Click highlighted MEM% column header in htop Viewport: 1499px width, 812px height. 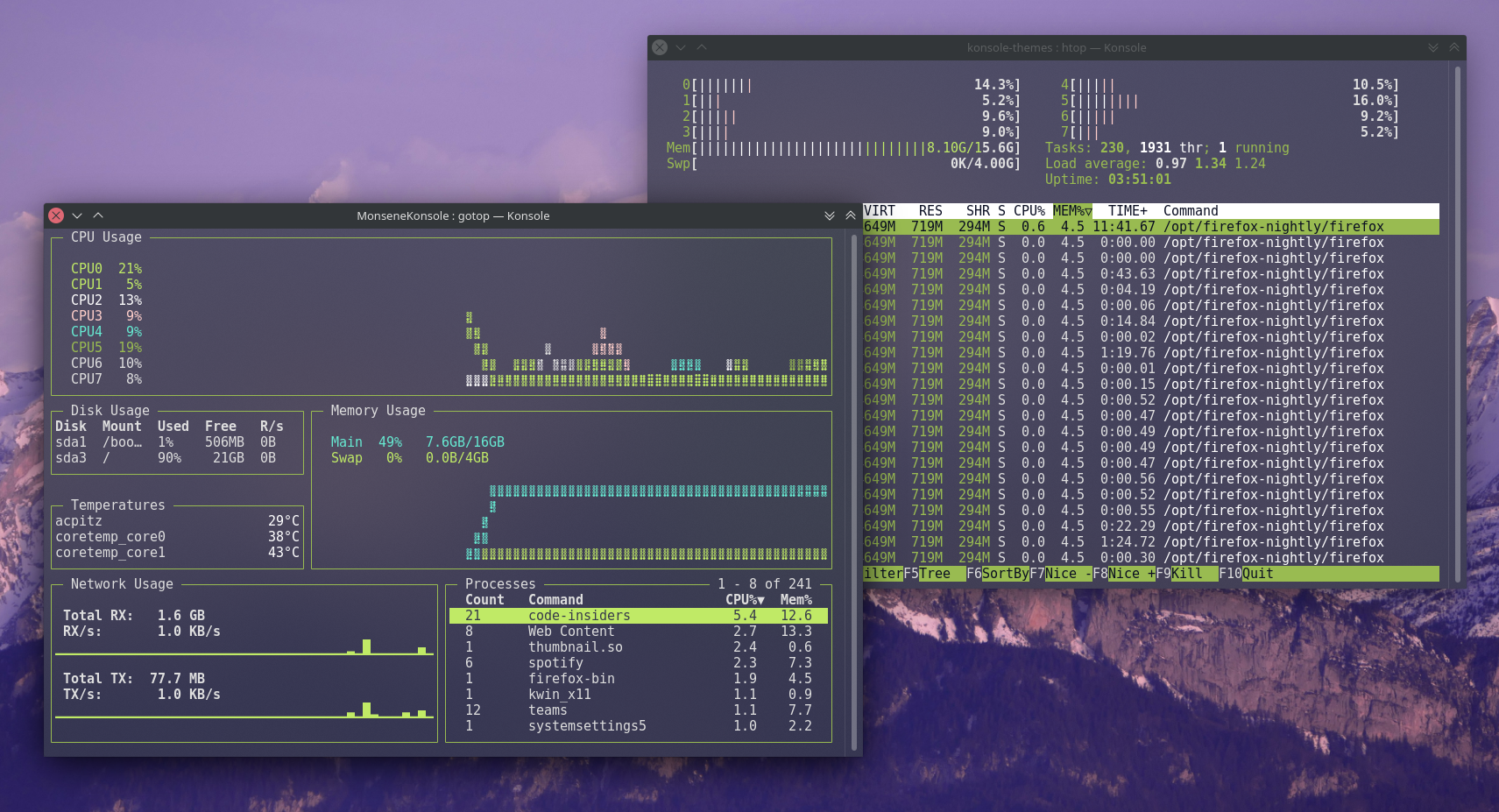click(1072, 211)
